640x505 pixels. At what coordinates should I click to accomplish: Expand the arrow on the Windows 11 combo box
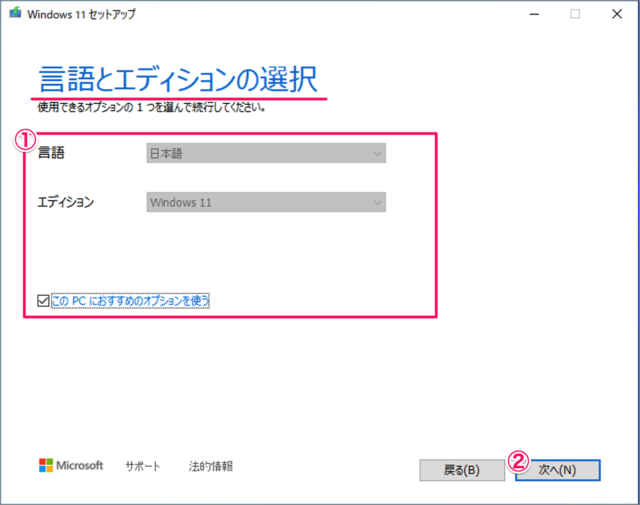point(376,202)
